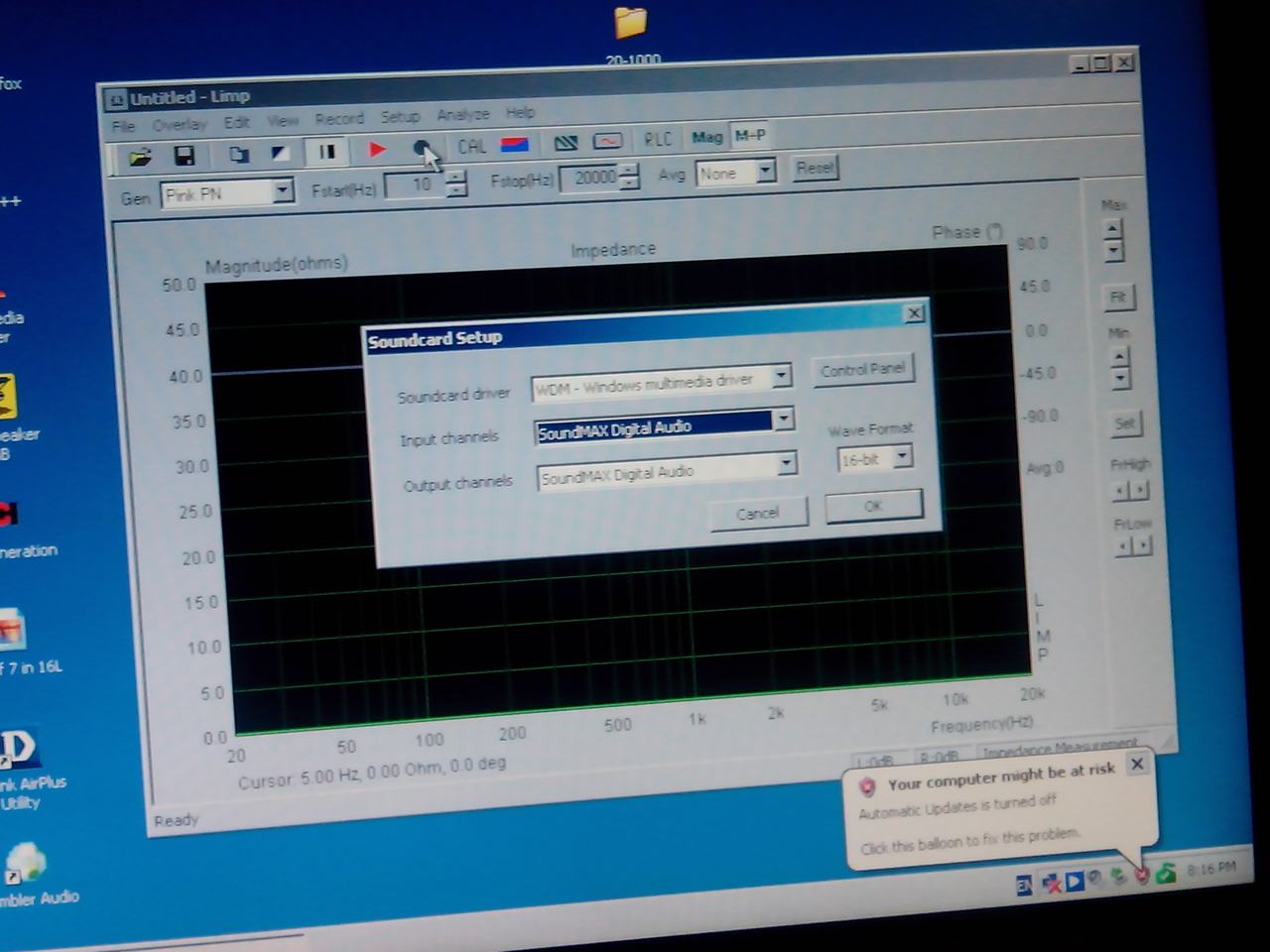The height and width of the screenshot is (952, 1270).
Task: Expand the Wave Format 16-bit dropdown
Action: (x=902, y=457)
